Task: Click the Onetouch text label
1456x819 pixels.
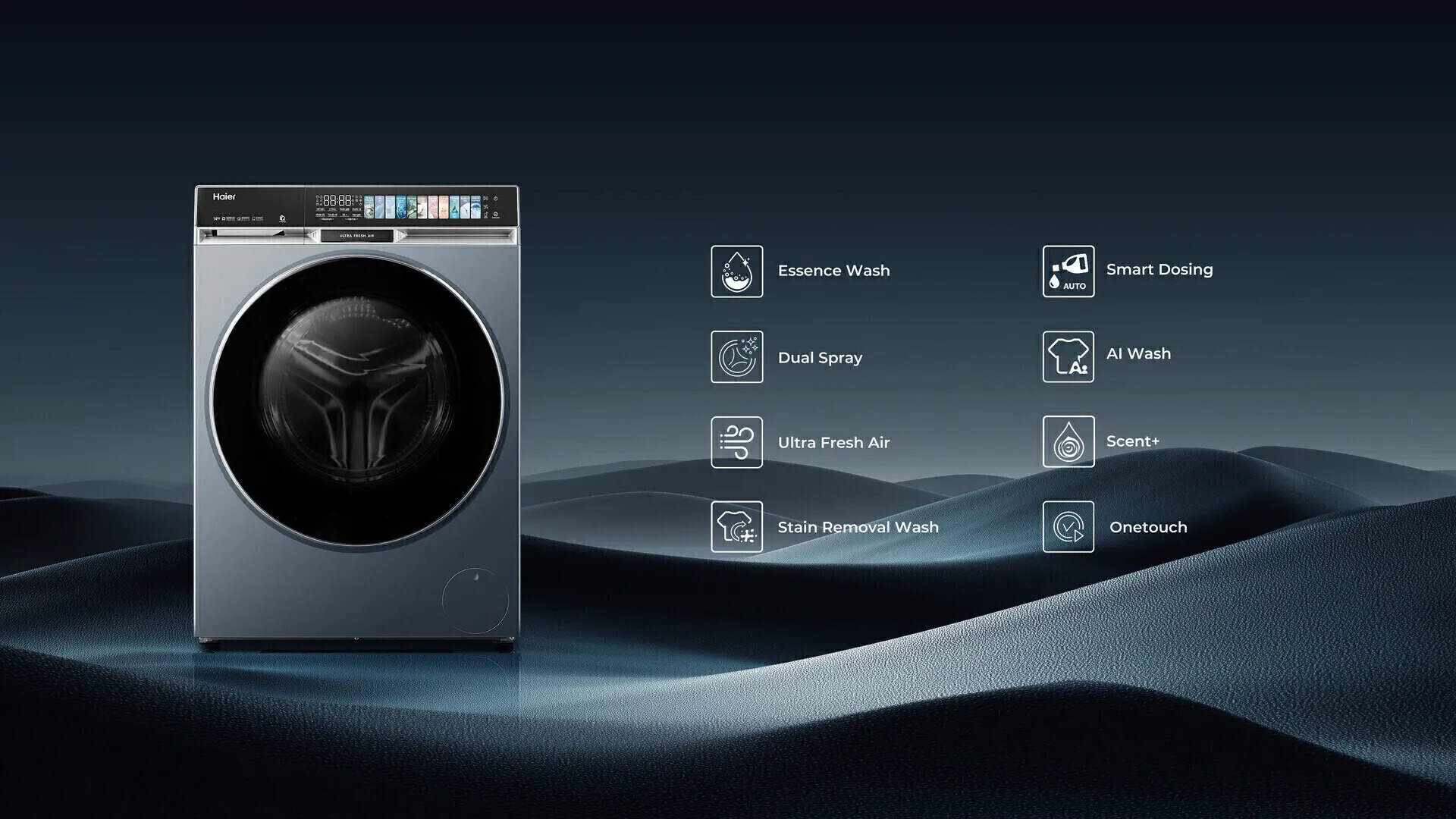Action: point(1147,527)
